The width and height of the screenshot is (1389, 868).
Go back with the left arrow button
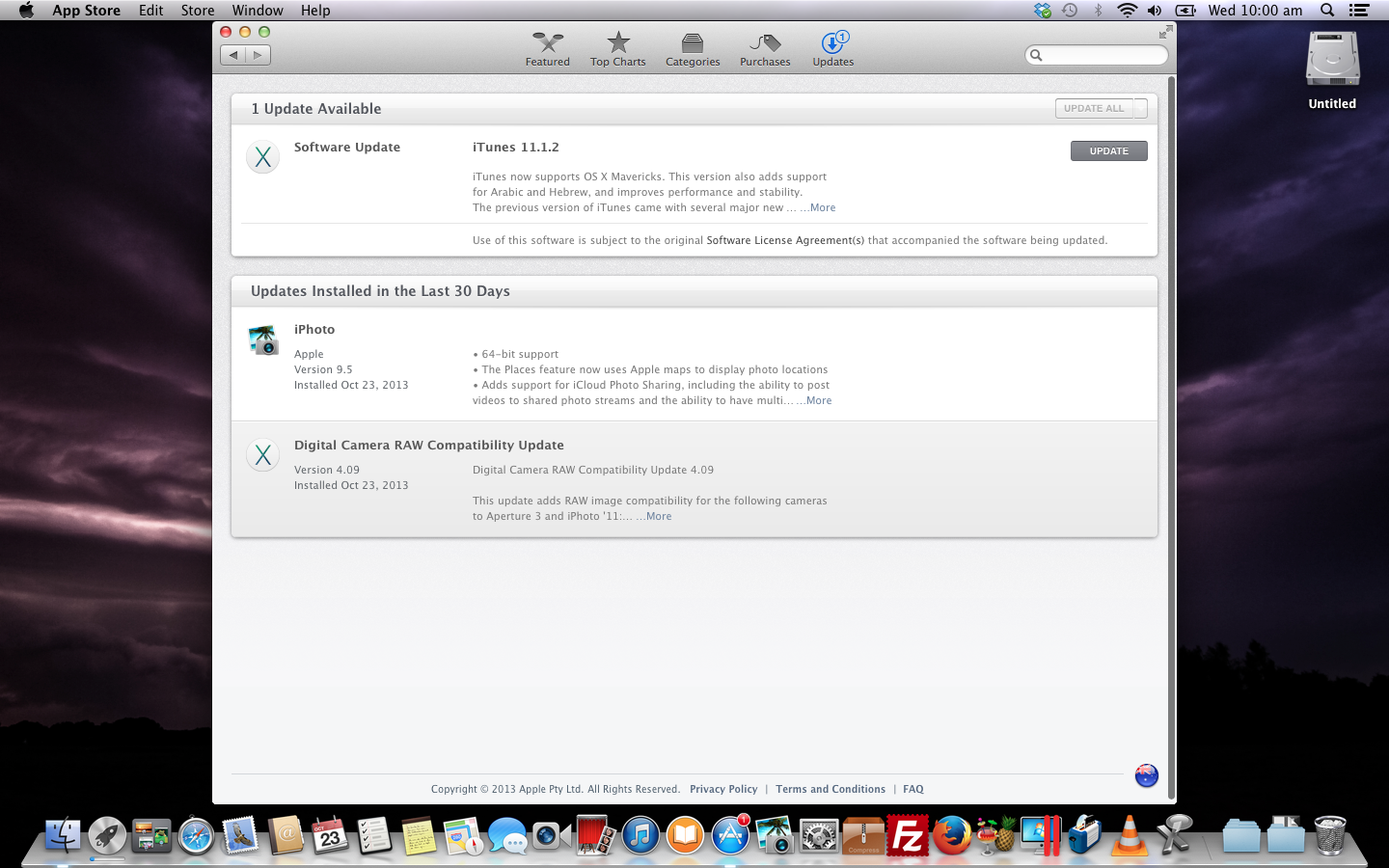[x=232, y=55]
